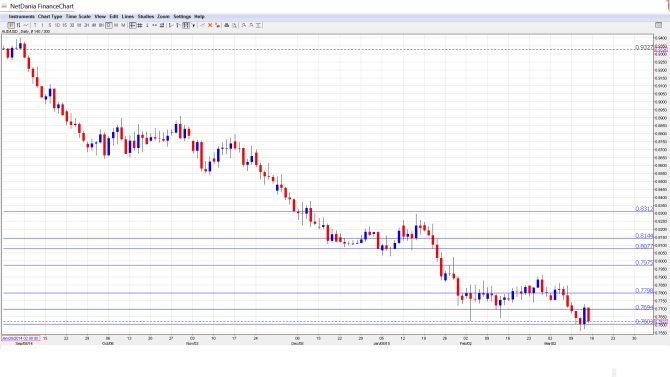Select the 30-minute time scale
Screen dimensions: 670x377
point(72,25)
